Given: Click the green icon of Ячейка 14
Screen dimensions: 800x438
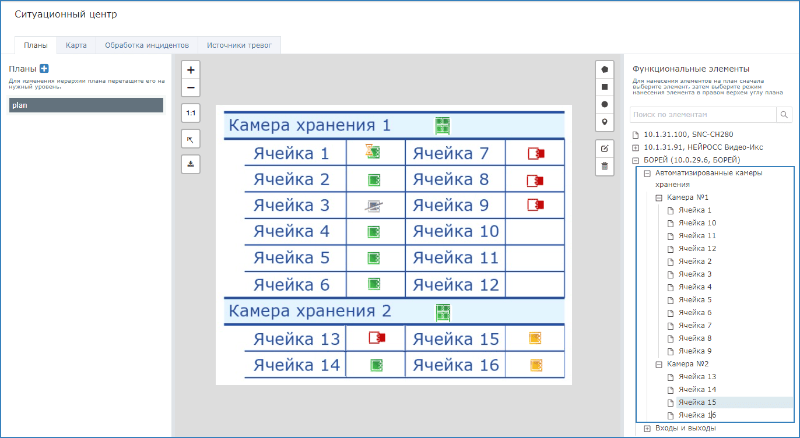Looking at the screenshot, I should pos(377,365).
